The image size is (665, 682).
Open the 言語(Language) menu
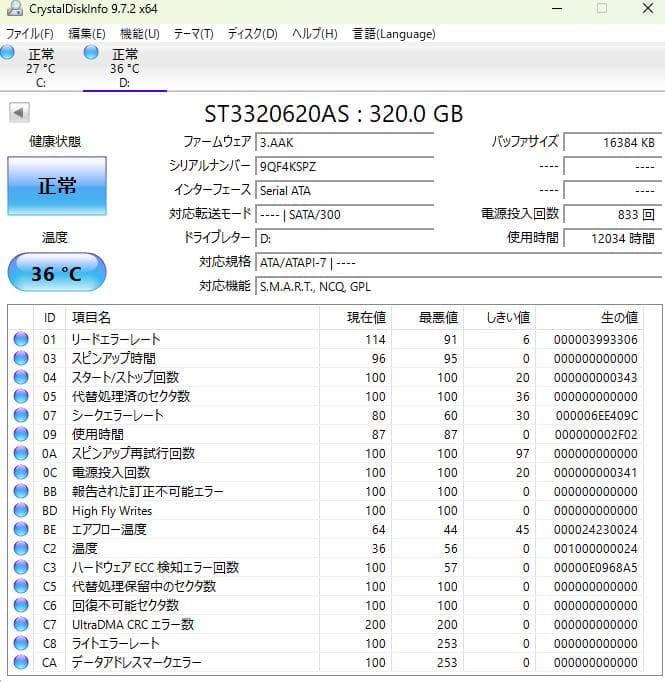coord(394,34)
